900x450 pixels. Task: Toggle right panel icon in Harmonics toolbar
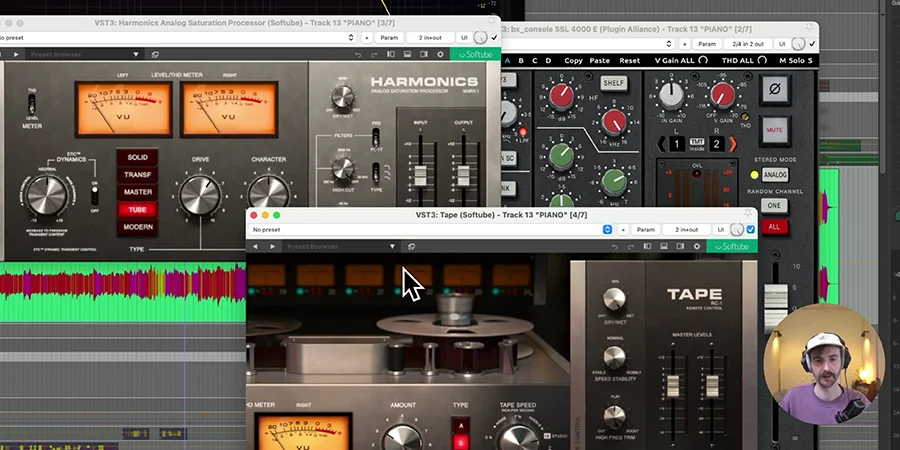point(424,55)
